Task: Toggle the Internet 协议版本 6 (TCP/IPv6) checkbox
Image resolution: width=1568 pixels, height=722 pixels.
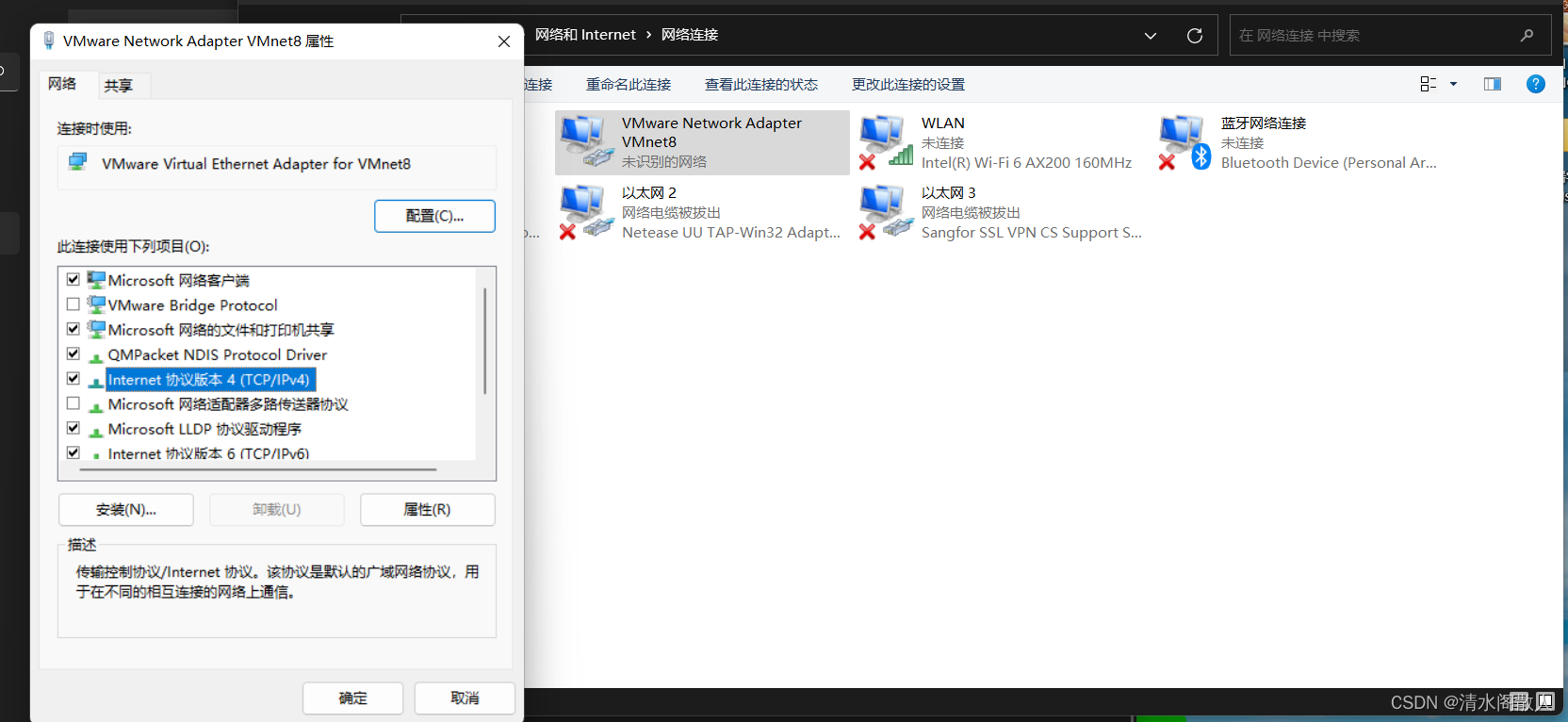Action: [73, 452]
